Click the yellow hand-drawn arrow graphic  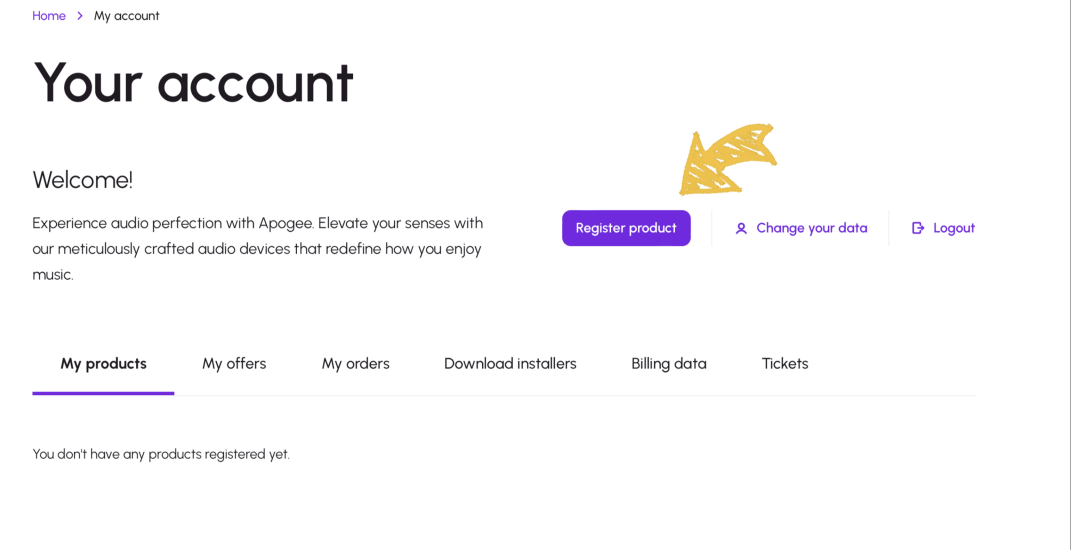pos(727,158)
